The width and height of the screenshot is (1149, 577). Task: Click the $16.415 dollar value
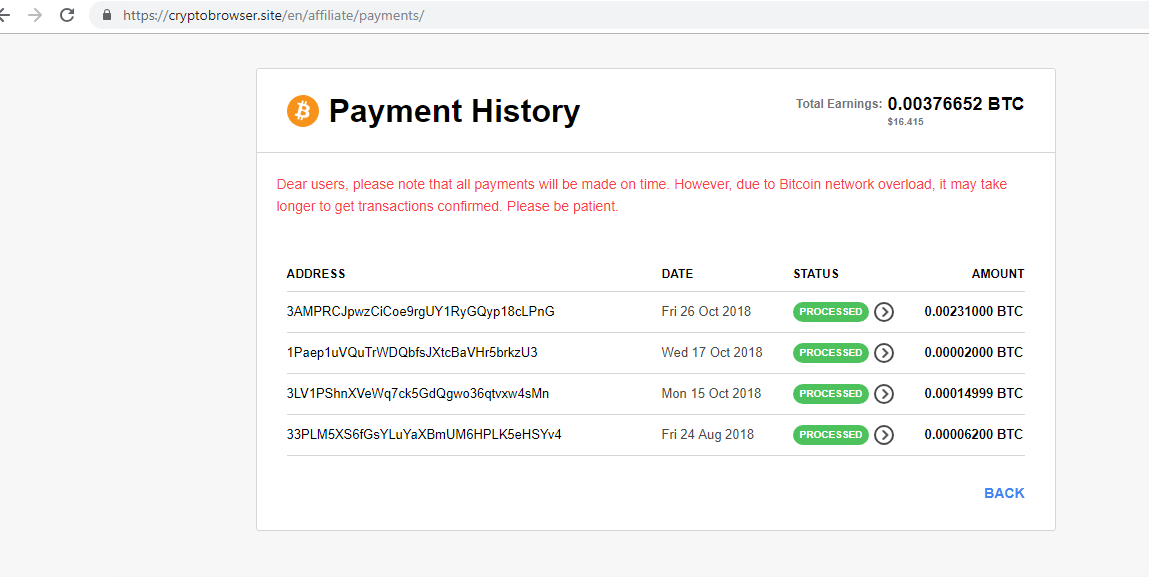pos(905,122)
